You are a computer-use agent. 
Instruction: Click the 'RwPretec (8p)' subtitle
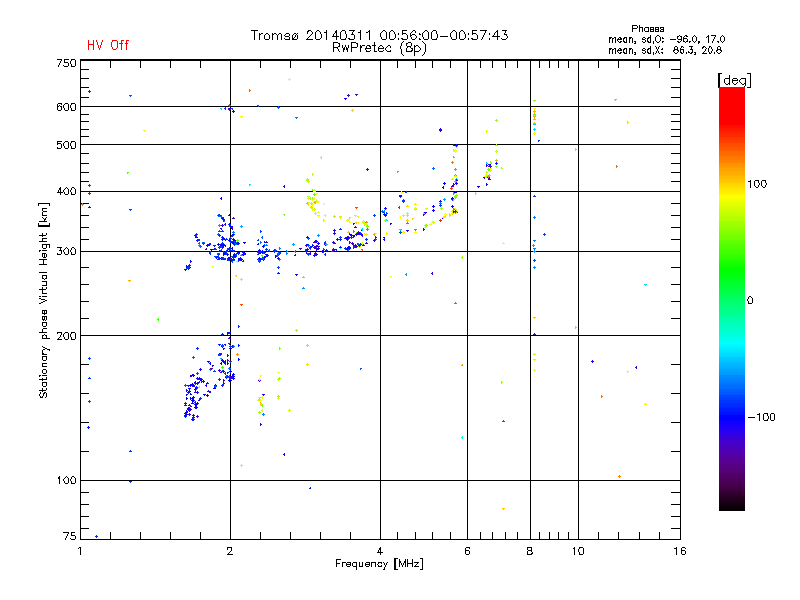379,48
